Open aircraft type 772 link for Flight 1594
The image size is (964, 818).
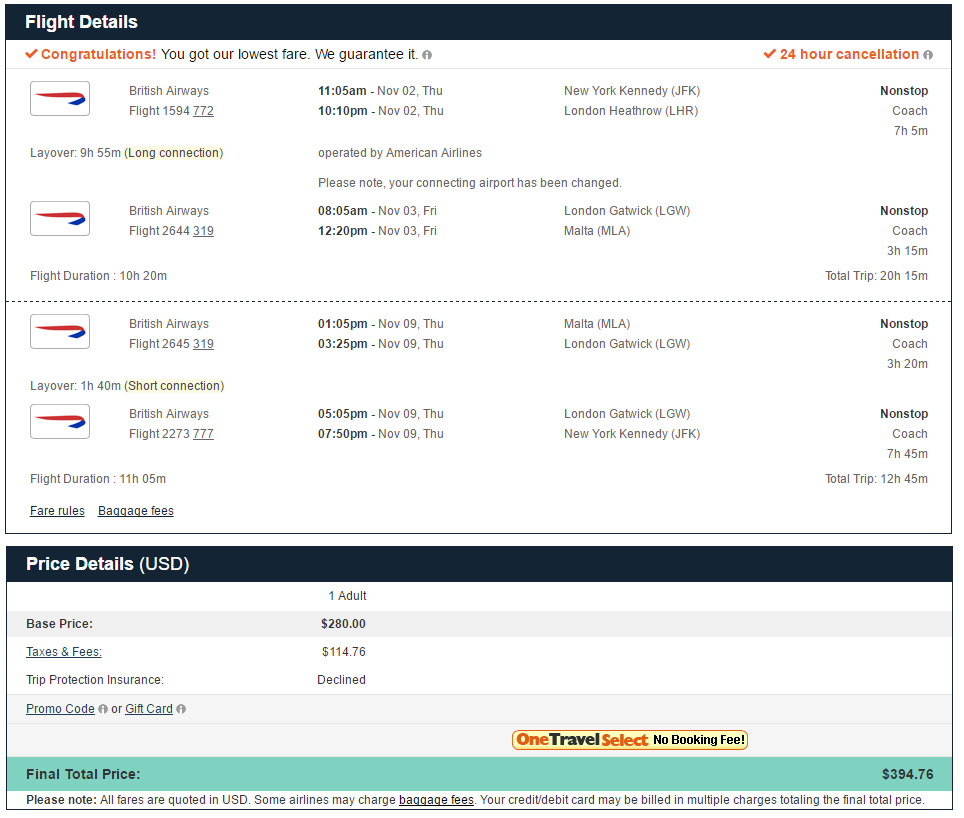tap(203, 111)
